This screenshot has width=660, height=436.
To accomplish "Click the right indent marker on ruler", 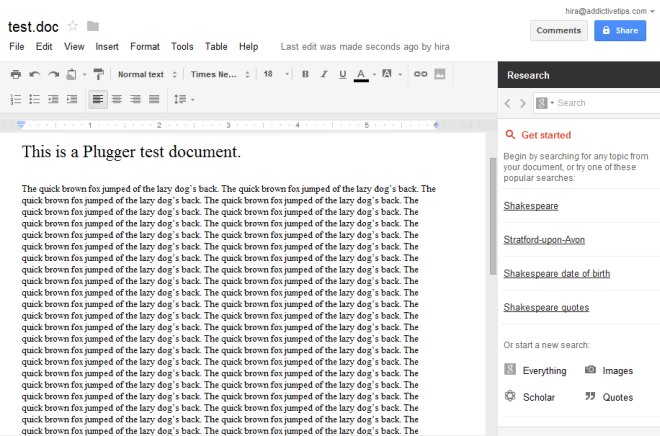I will coord(436,125).
